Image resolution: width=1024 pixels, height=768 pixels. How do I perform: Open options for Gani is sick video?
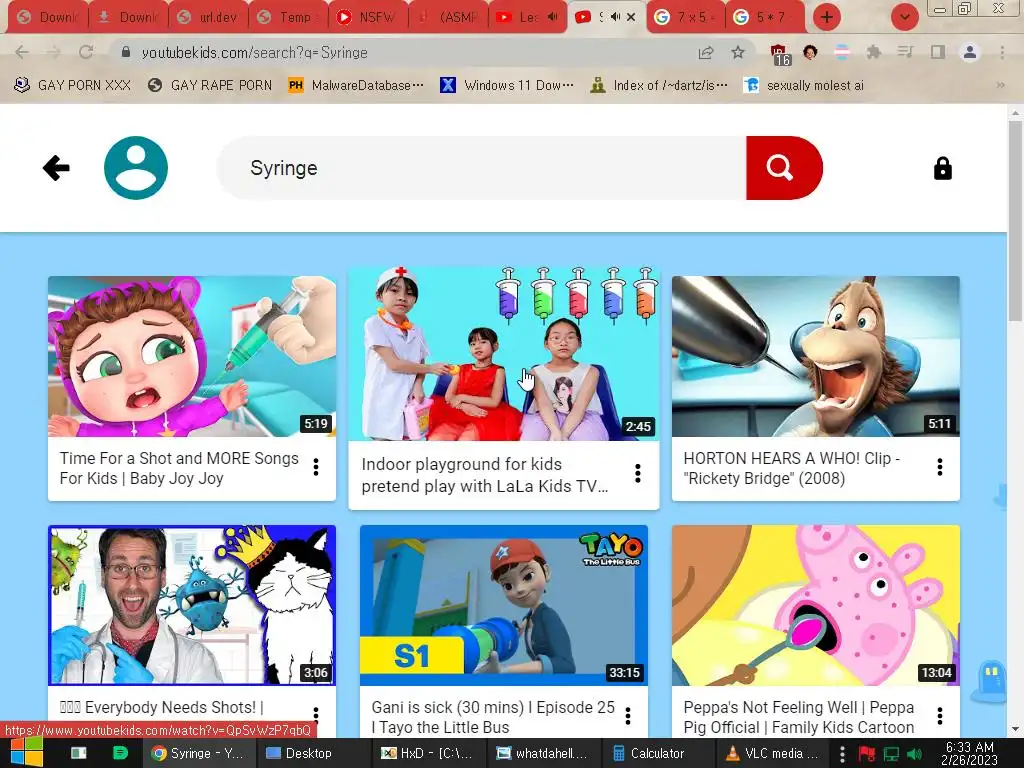628,716
